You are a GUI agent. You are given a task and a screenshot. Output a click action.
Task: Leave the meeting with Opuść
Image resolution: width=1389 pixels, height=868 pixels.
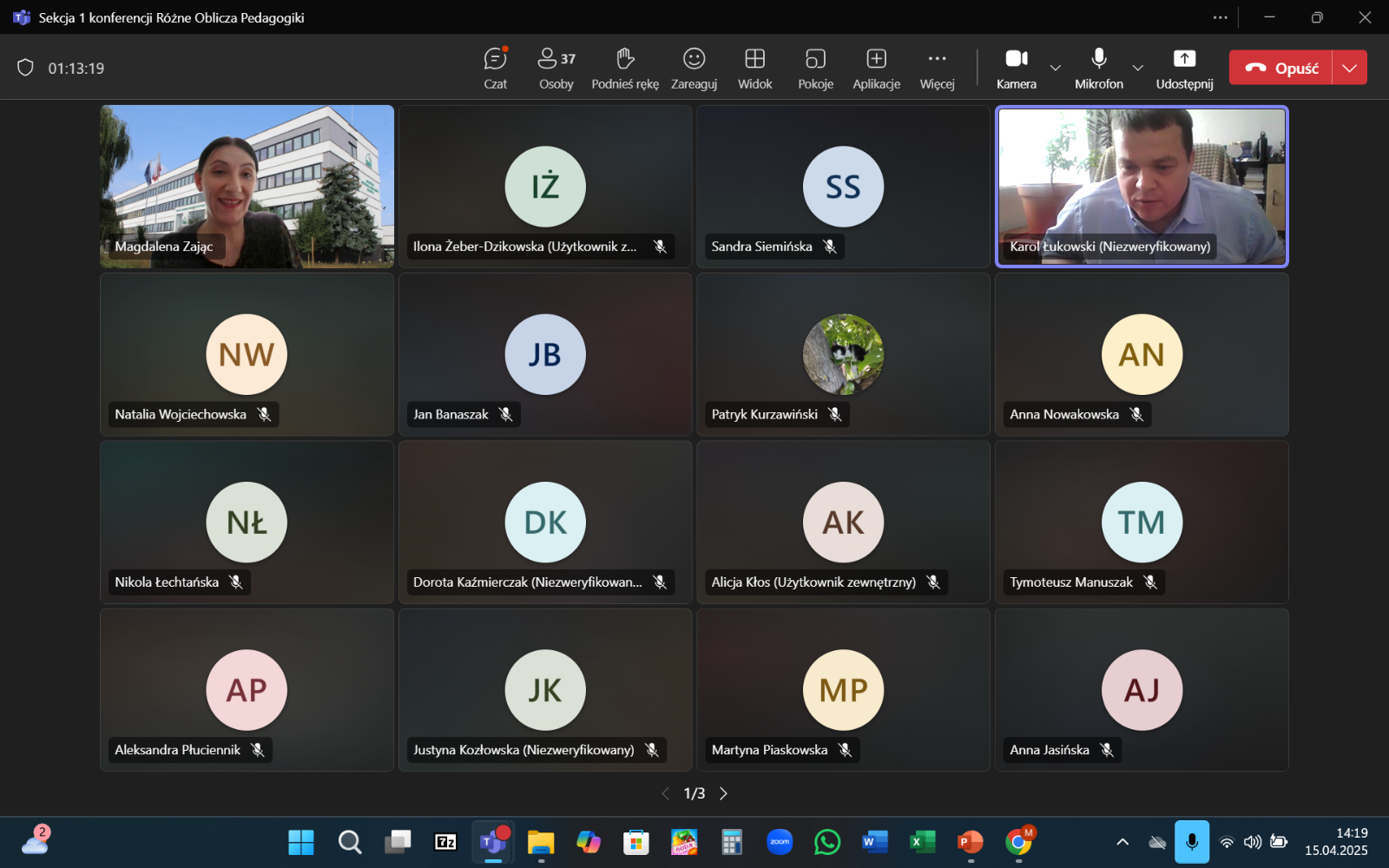1281,68
